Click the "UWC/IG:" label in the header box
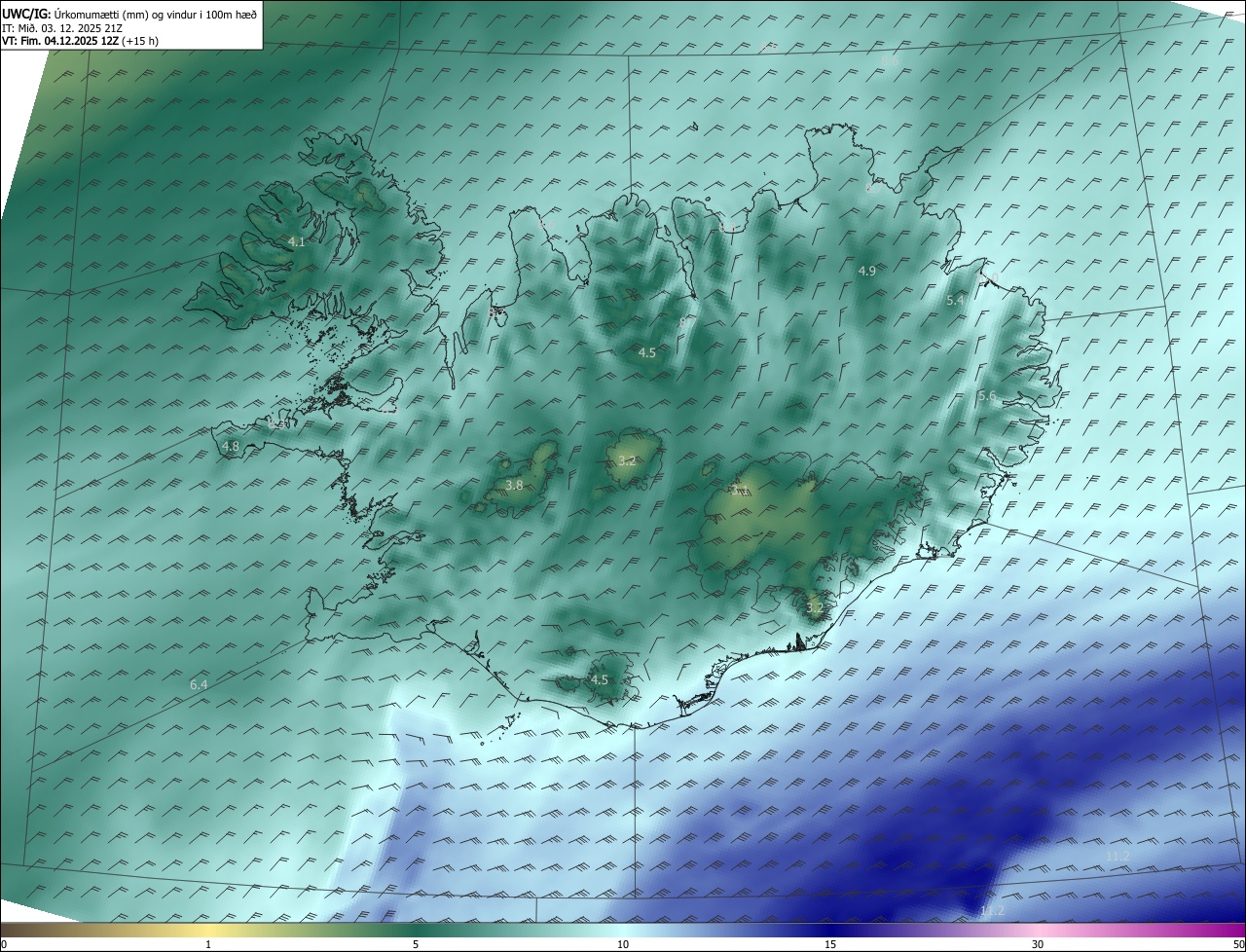This screenshot has width=1246, height=952. pyautogui.click(x=26, y=15)
